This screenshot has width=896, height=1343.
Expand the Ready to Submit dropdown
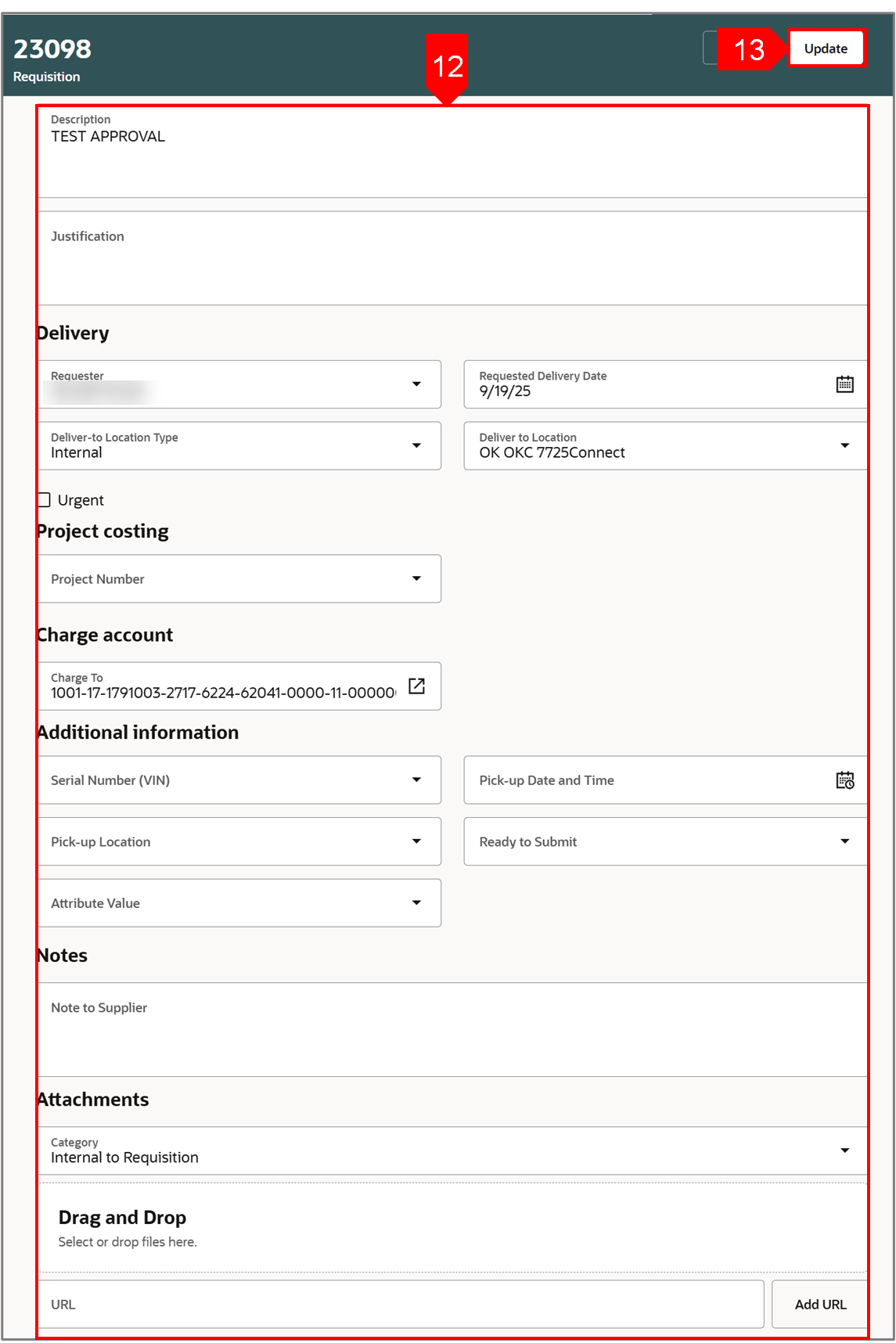[844, 842]
